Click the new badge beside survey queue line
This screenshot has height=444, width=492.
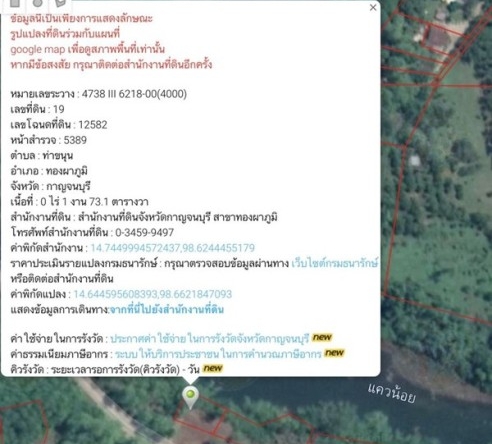pos(213,368)
